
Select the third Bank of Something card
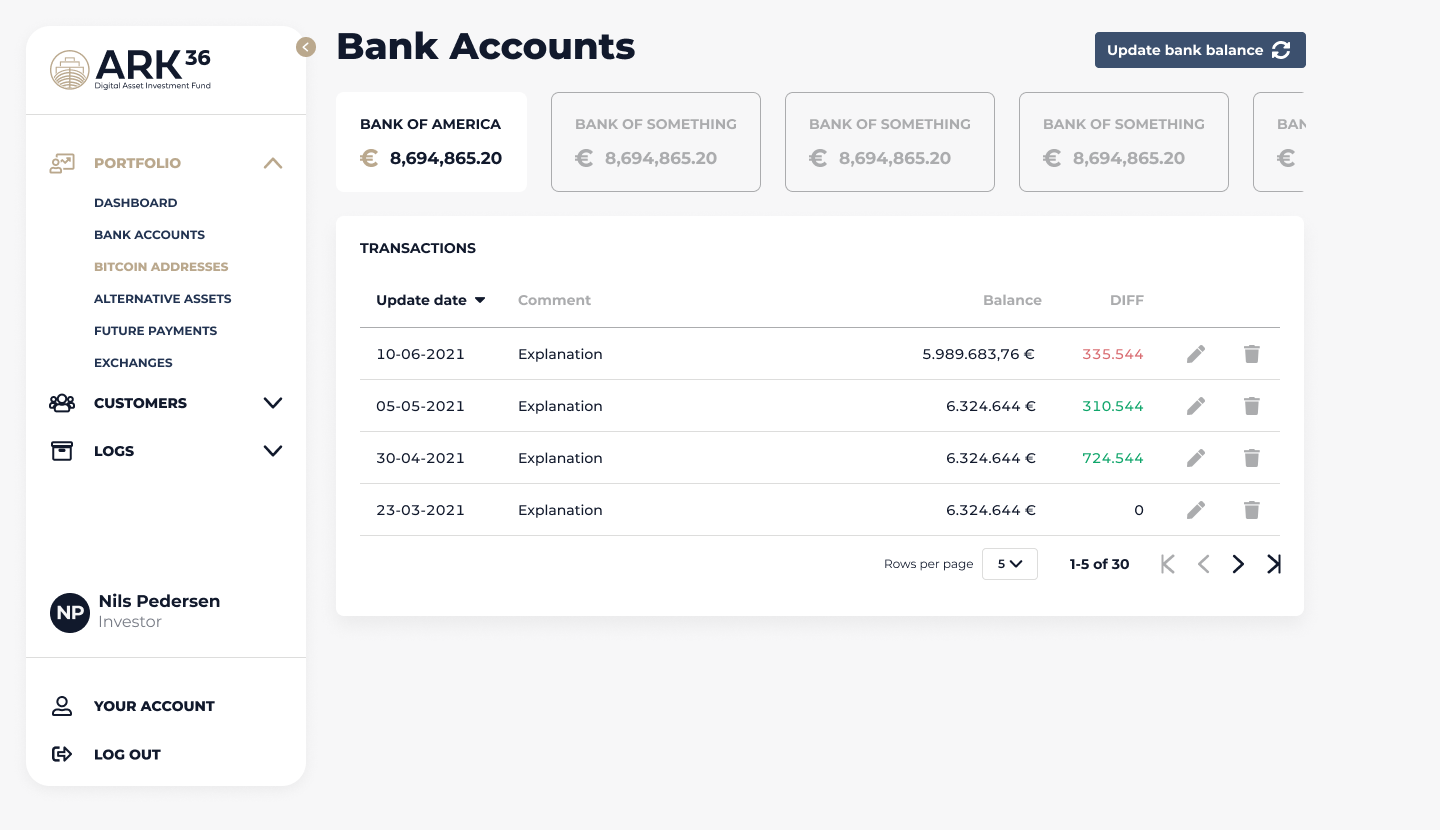pos(1124,142)
